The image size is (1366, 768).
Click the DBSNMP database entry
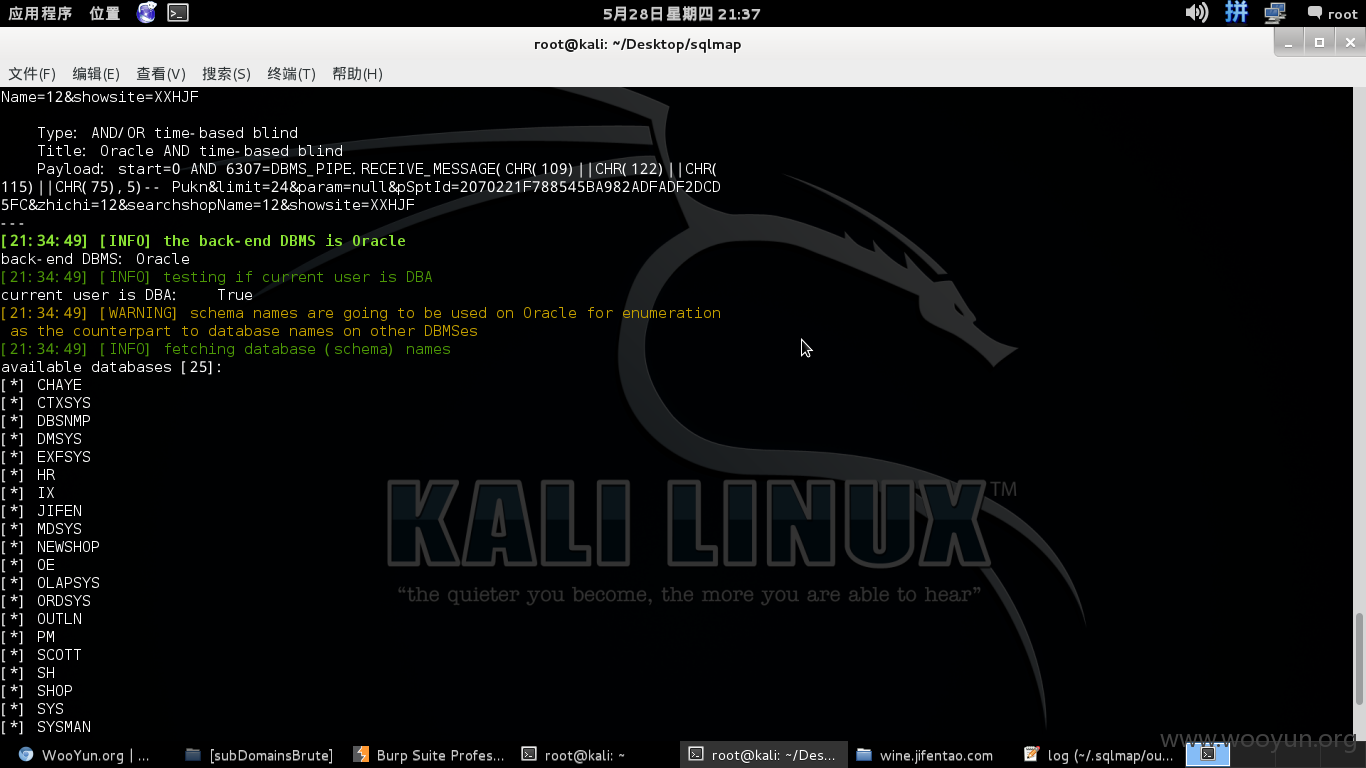point(45,421)
